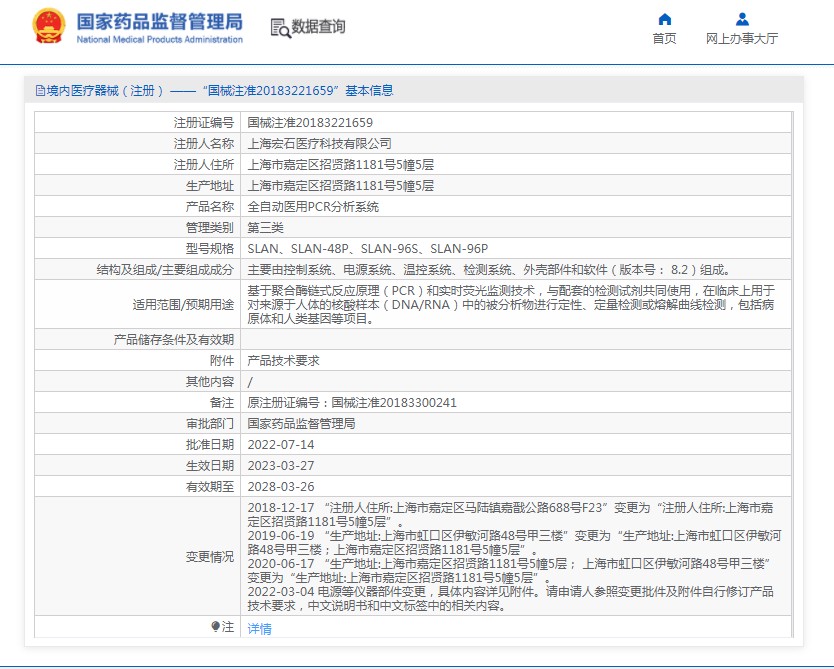Image resolution: width=834 pixels, height=669 pixels.
Task: Click the user profile icon above 网上办事大厅
Action: [742, 19]
